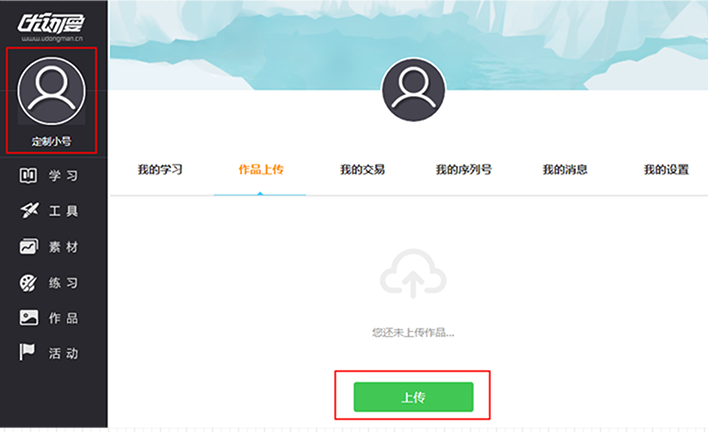Click the cloud upload icon
The image size is (708, 432).
413,273
